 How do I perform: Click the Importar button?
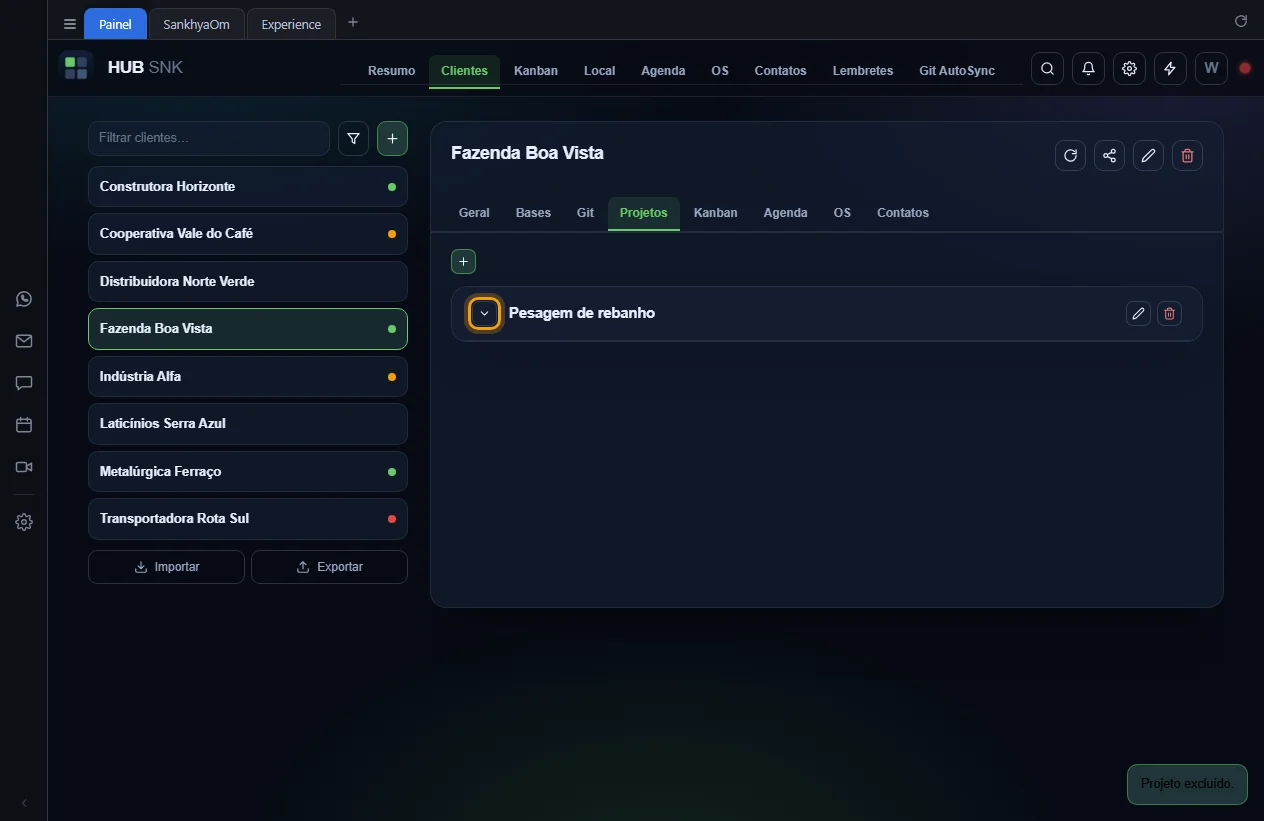pos(166,567)
